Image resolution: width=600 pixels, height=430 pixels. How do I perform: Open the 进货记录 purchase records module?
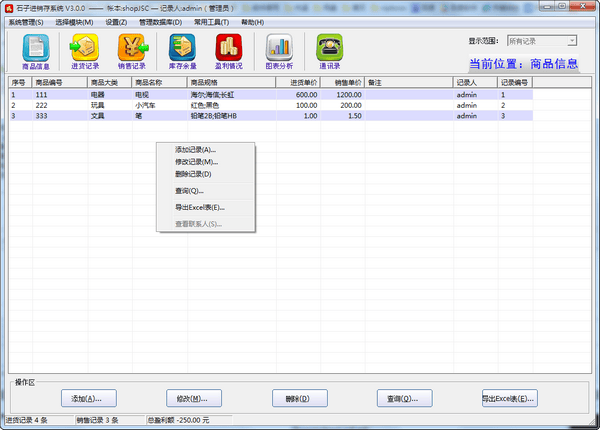coord(85,50)
